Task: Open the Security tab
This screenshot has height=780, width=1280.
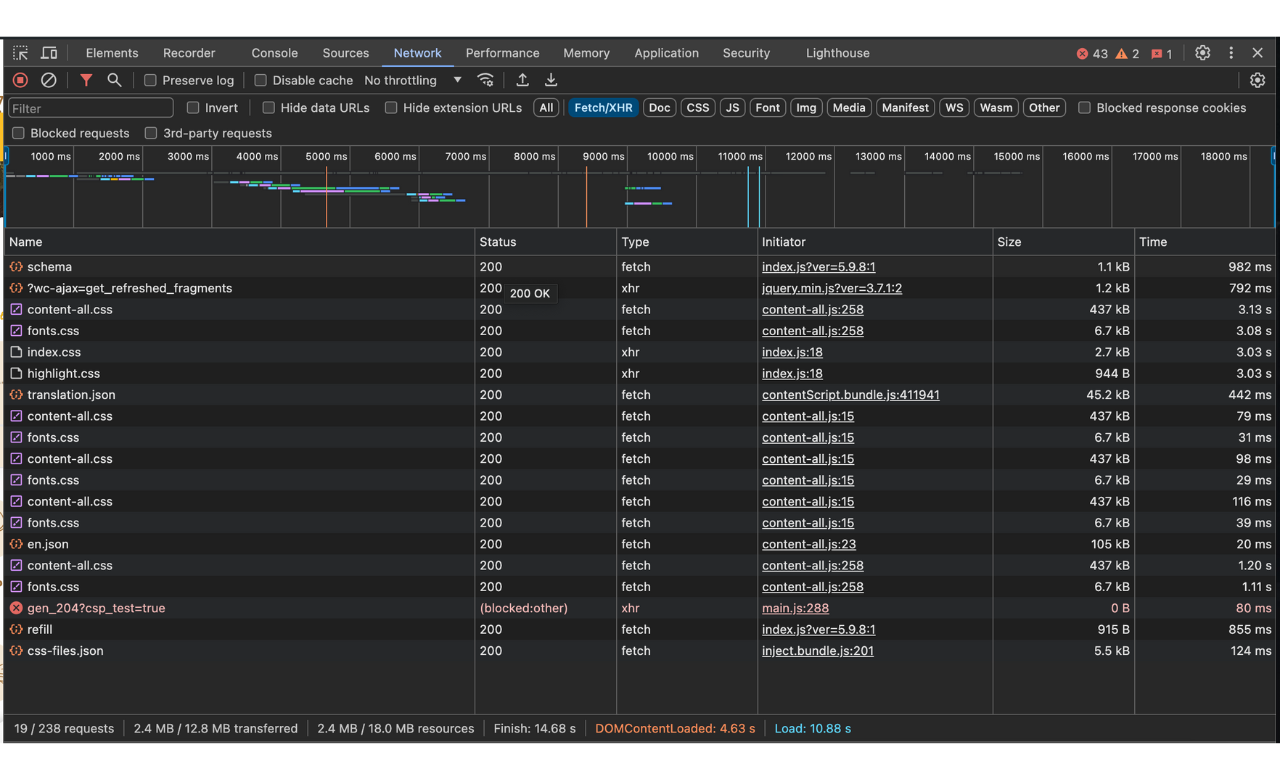Action: (x=746, y=53)
